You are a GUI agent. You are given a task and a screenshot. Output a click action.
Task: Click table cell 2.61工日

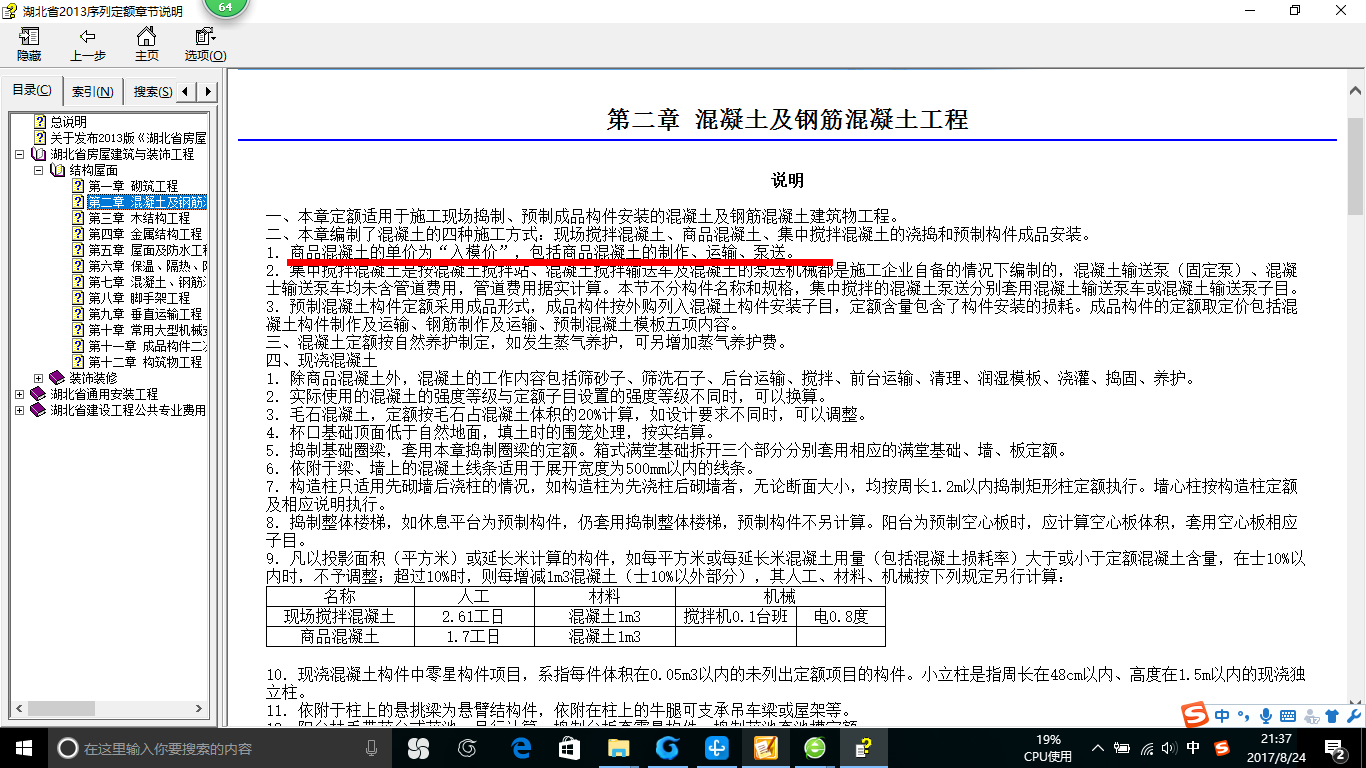473,616
